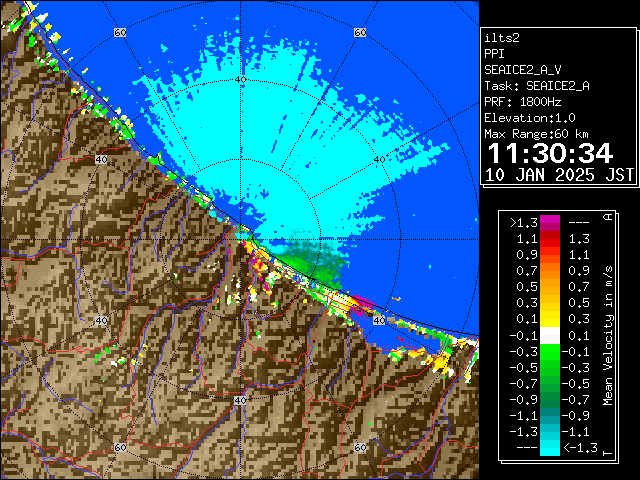Select the 'Task: SEAICE2_A' line
Screen dimensions: 640x480
point(537,86)
